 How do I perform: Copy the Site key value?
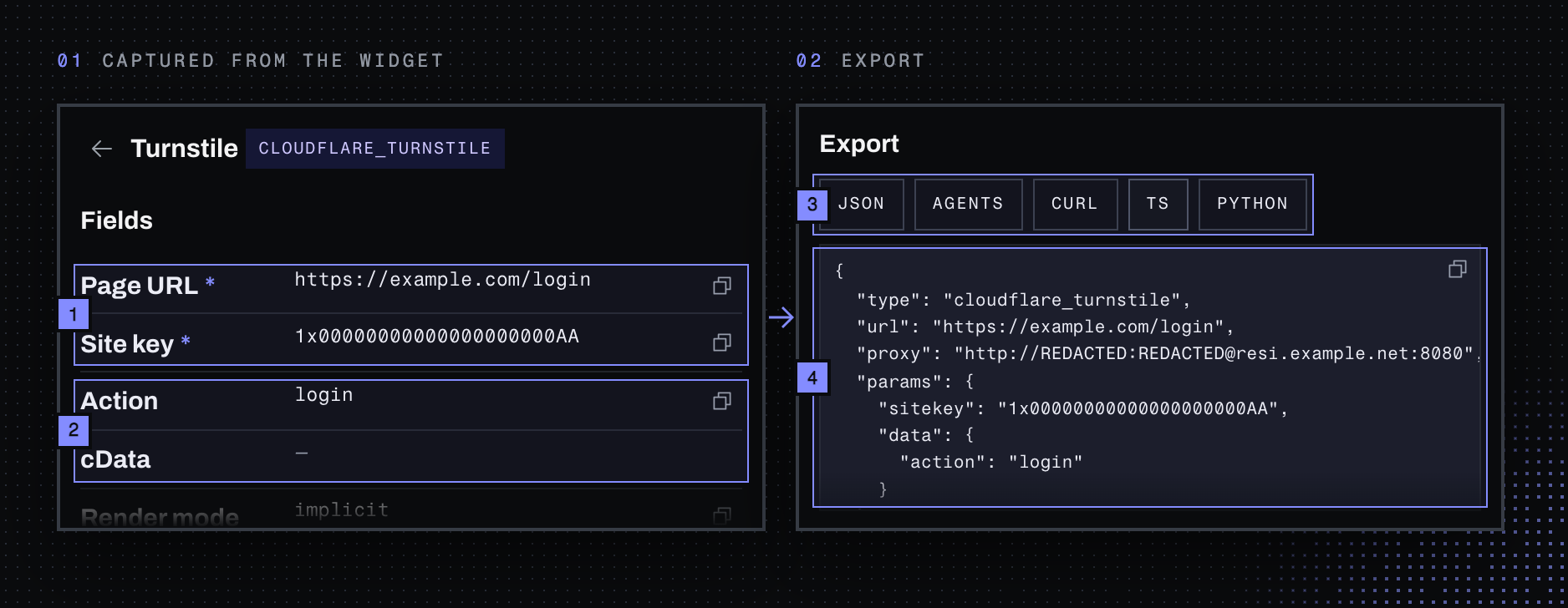[722, 342]
